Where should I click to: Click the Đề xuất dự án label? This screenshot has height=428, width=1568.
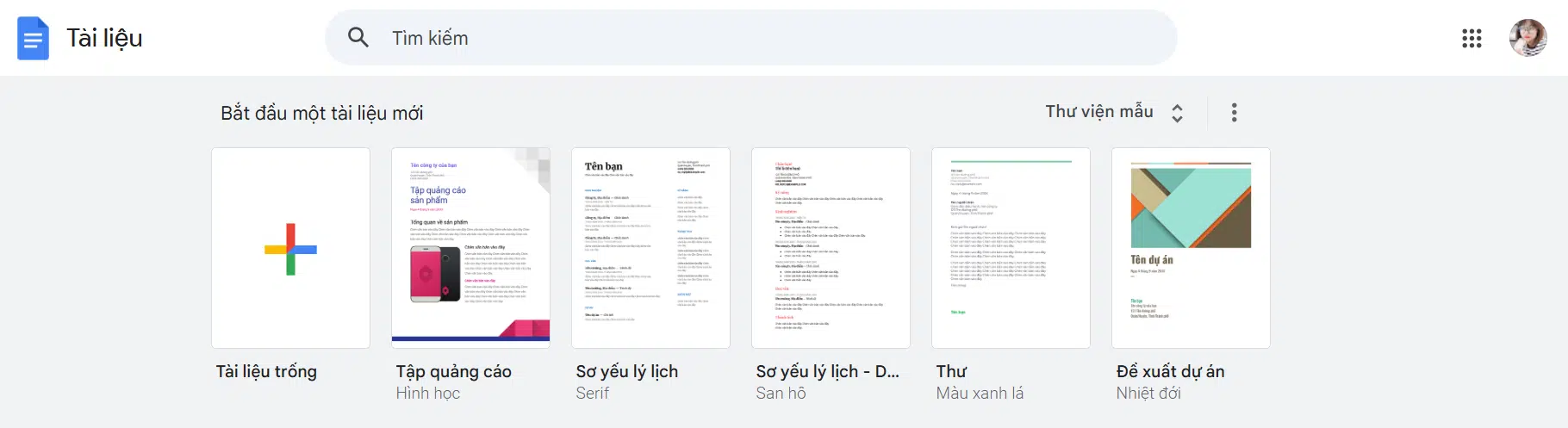tap(1170, 371)
